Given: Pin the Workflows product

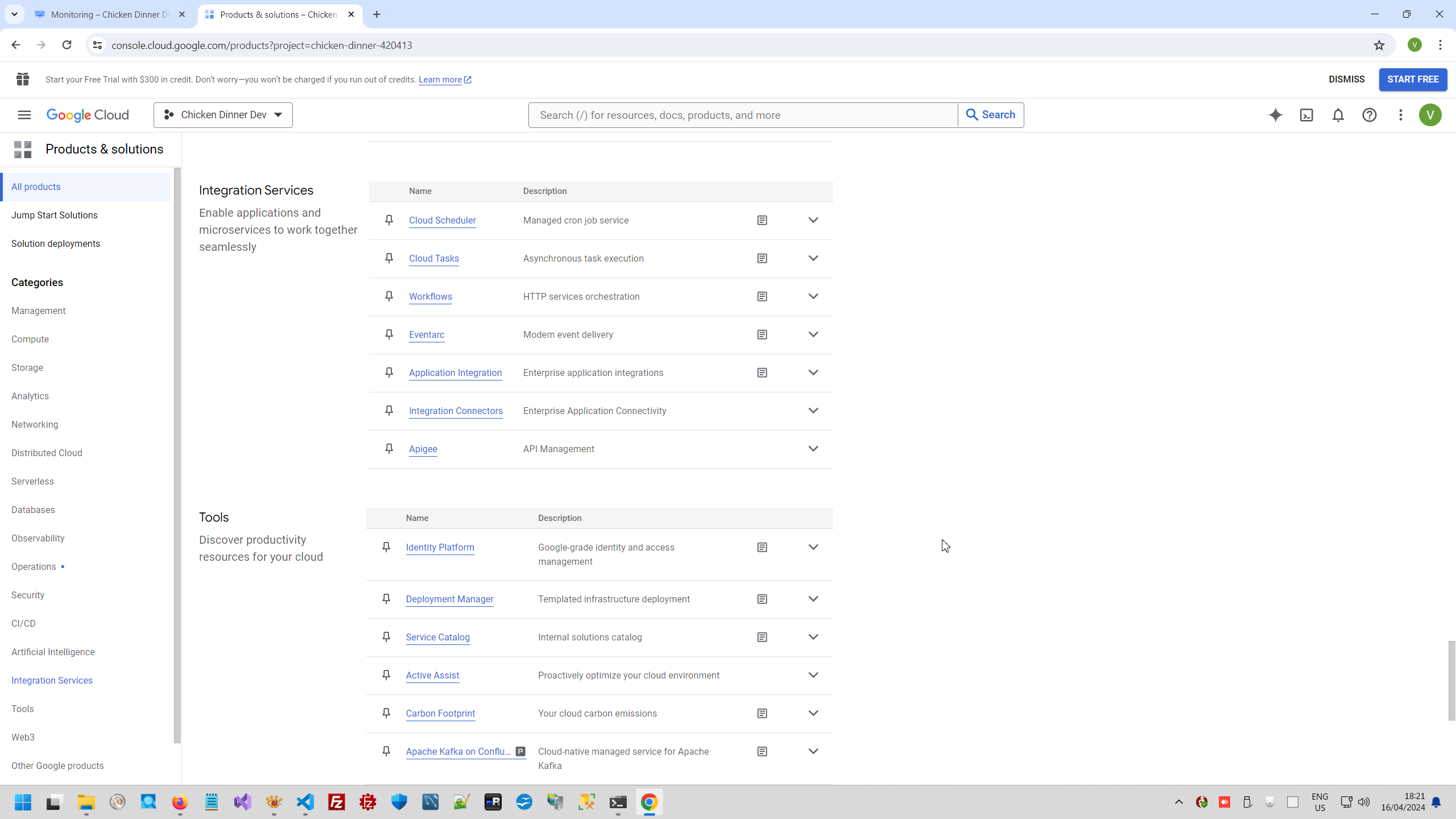Looking at the screenshot, I should click(x=389, y=296).
